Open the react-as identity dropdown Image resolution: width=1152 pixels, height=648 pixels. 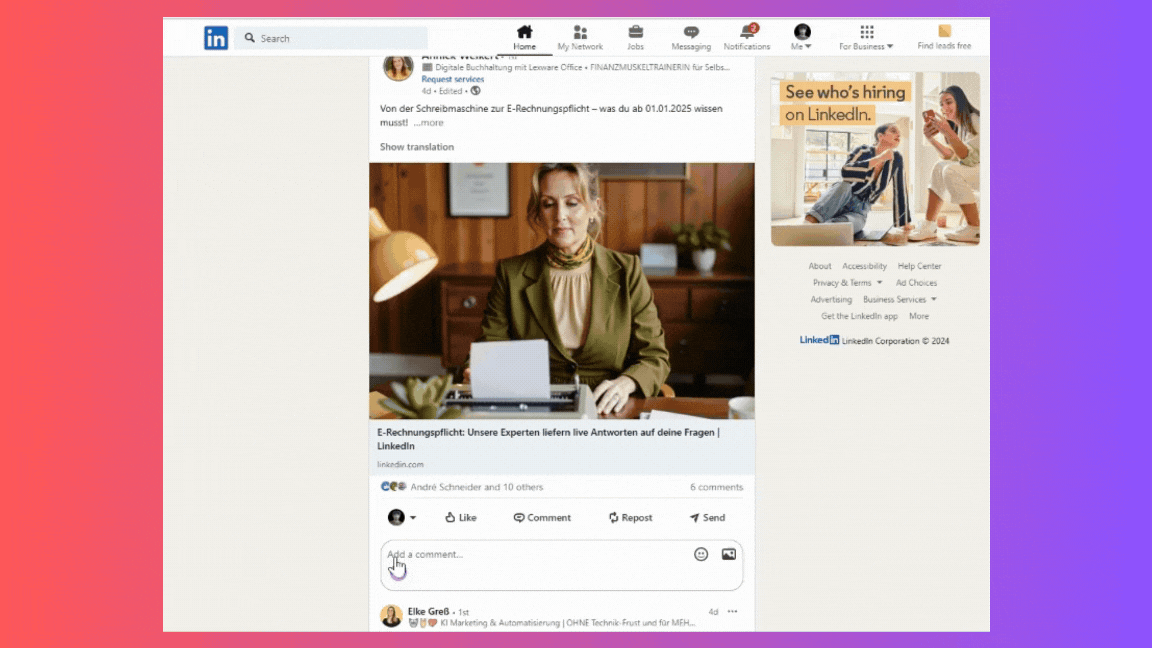[402, 518]
